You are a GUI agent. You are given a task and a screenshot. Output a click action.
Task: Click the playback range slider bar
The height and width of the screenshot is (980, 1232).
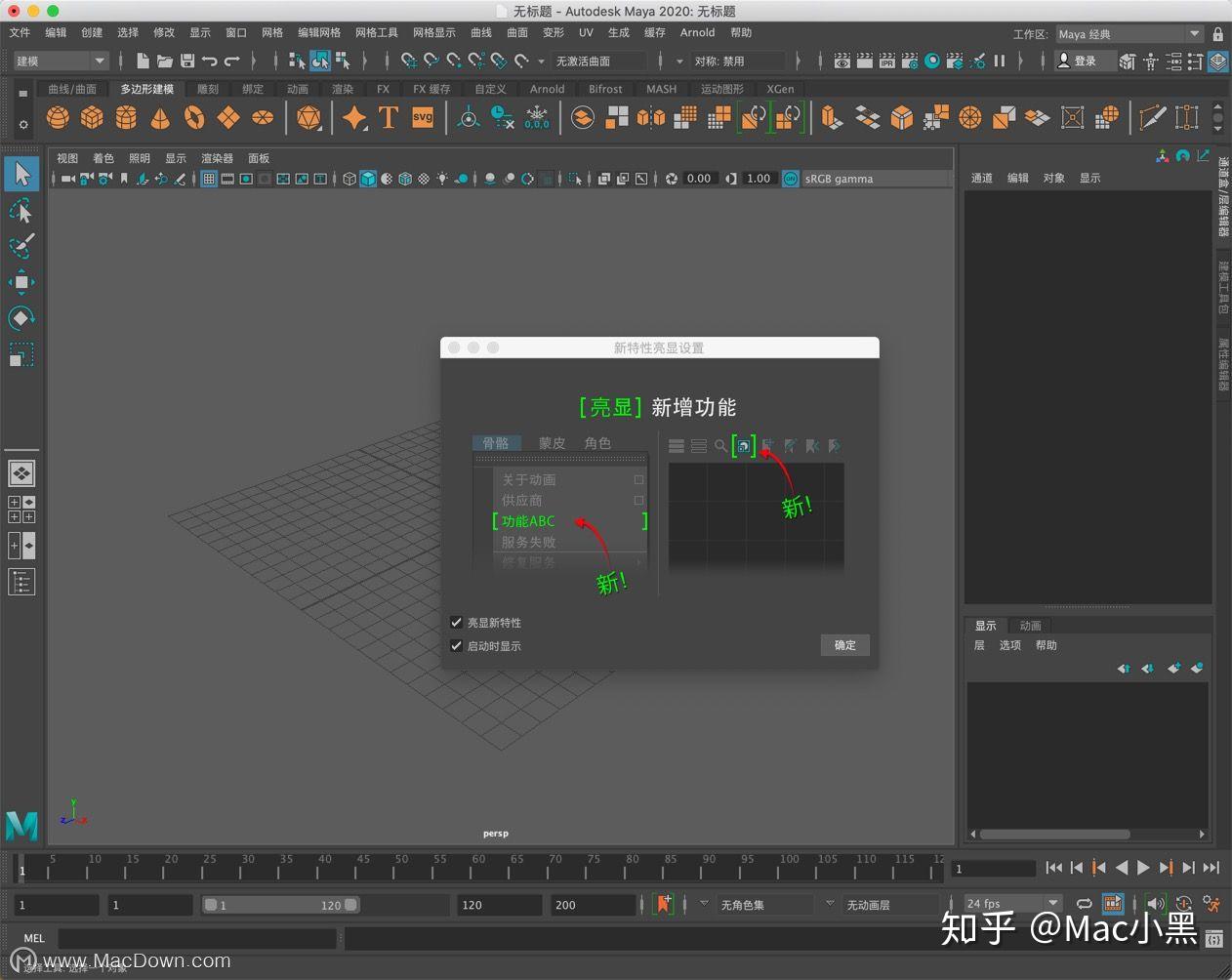tap(280, 905)
